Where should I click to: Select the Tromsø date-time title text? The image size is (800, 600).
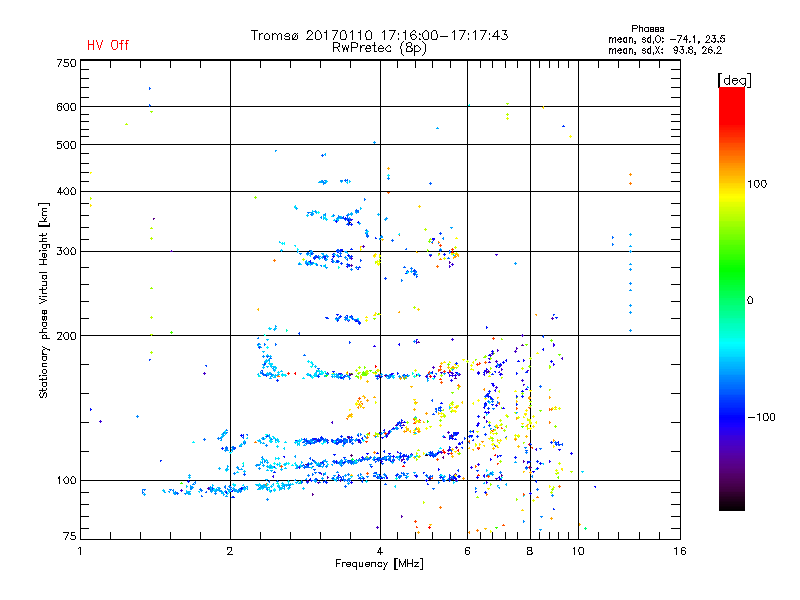coord(379,35)
